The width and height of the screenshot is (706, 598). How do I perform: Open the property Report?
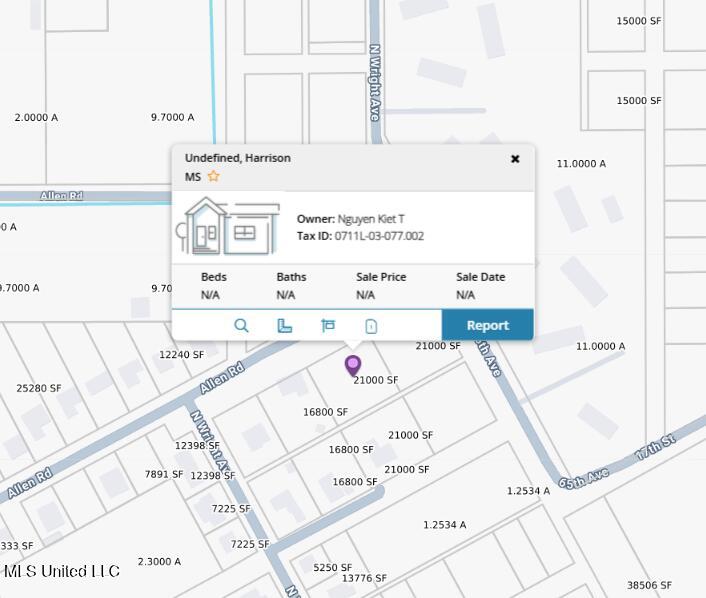pyautogui.click(x=487, y=325)
